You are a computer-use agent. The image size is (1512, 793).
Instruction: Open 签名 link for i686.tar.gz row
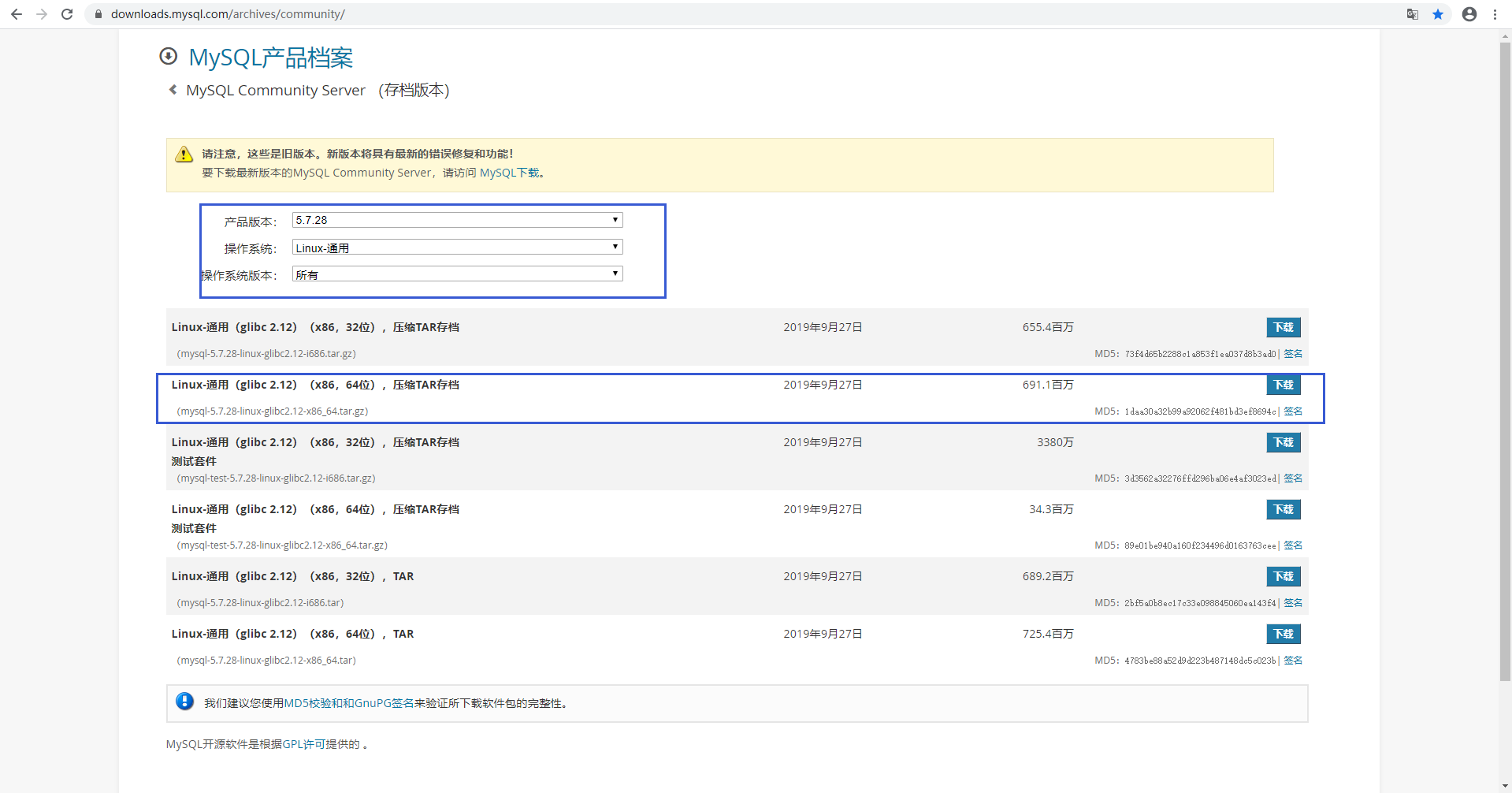click(1293, 354)
